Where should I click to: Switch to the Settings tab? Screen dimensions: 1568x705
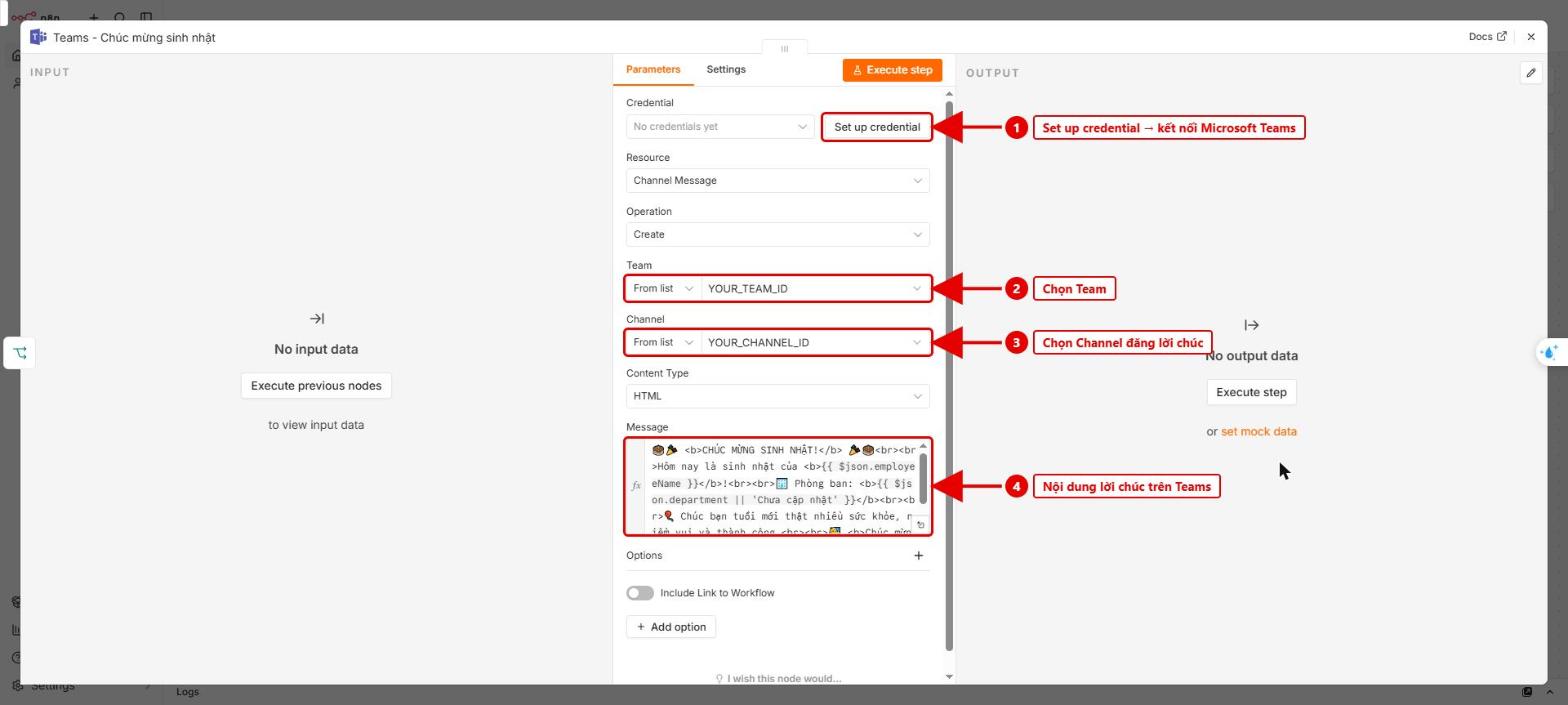pos(726,69)
